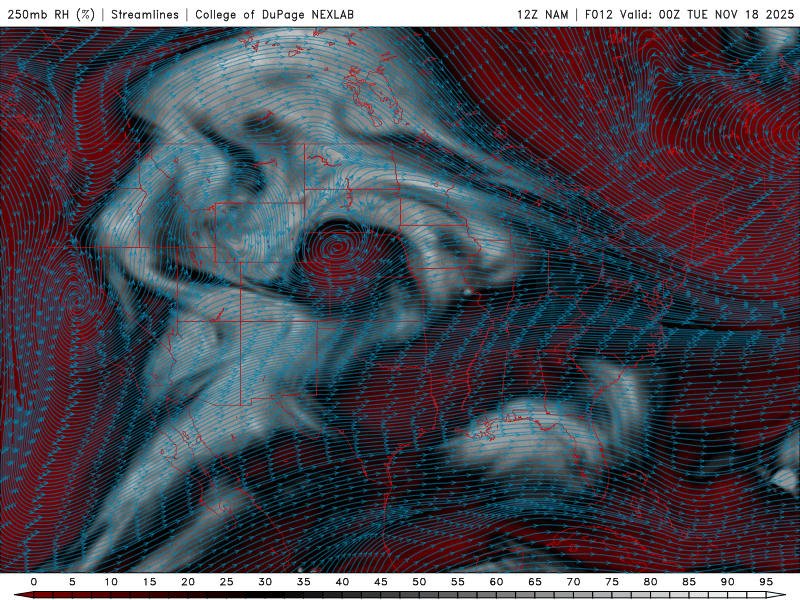Click the swirl center off the California coast
This screenshot has height=600, width=800.
coord(77,302)
